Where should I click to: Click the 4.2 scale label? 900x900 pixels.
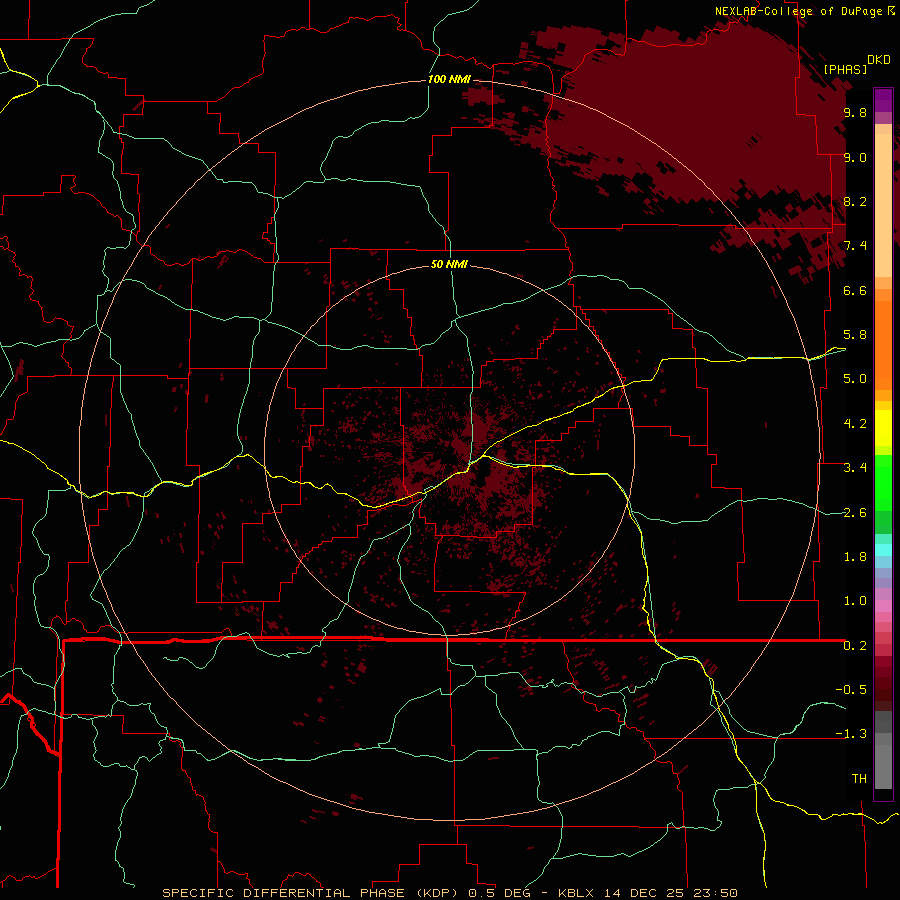[855, 424]
